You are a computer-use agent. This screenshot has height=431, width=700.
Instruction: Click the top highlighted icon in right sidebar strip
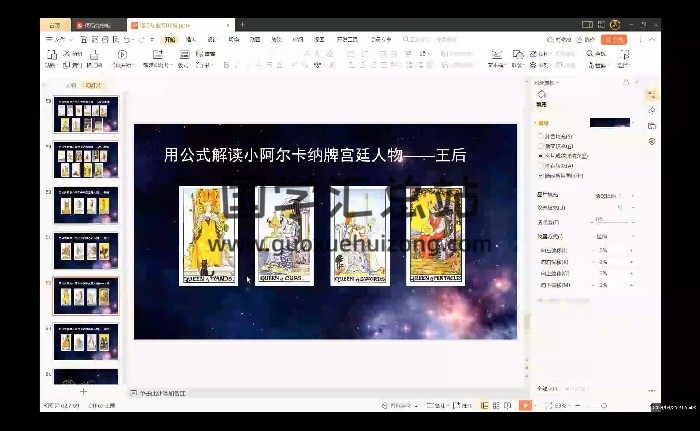(652, 93)
